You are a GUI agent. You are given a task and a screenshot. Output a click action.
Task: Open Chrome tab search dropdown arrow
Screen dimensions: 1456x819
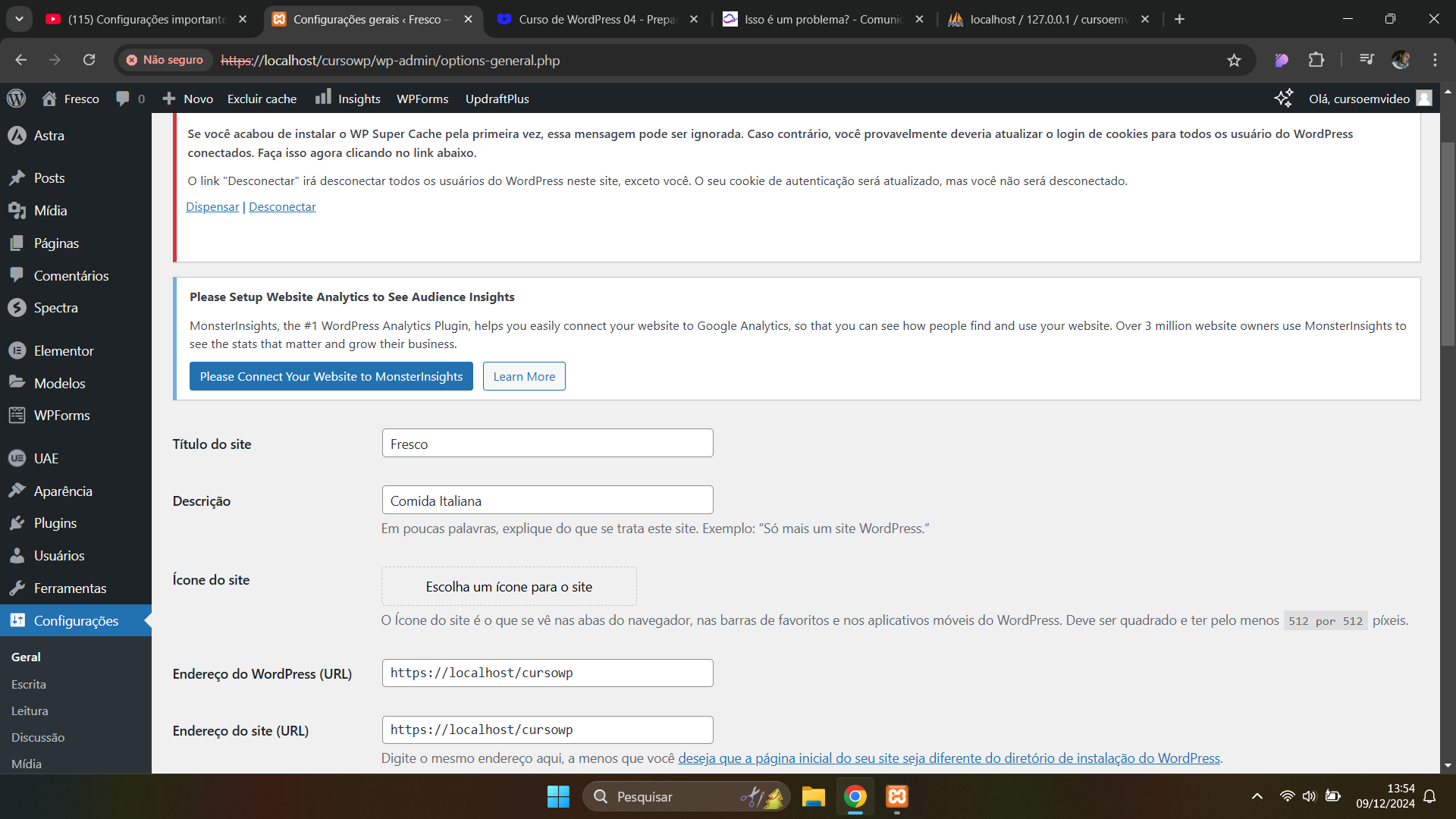19,19
